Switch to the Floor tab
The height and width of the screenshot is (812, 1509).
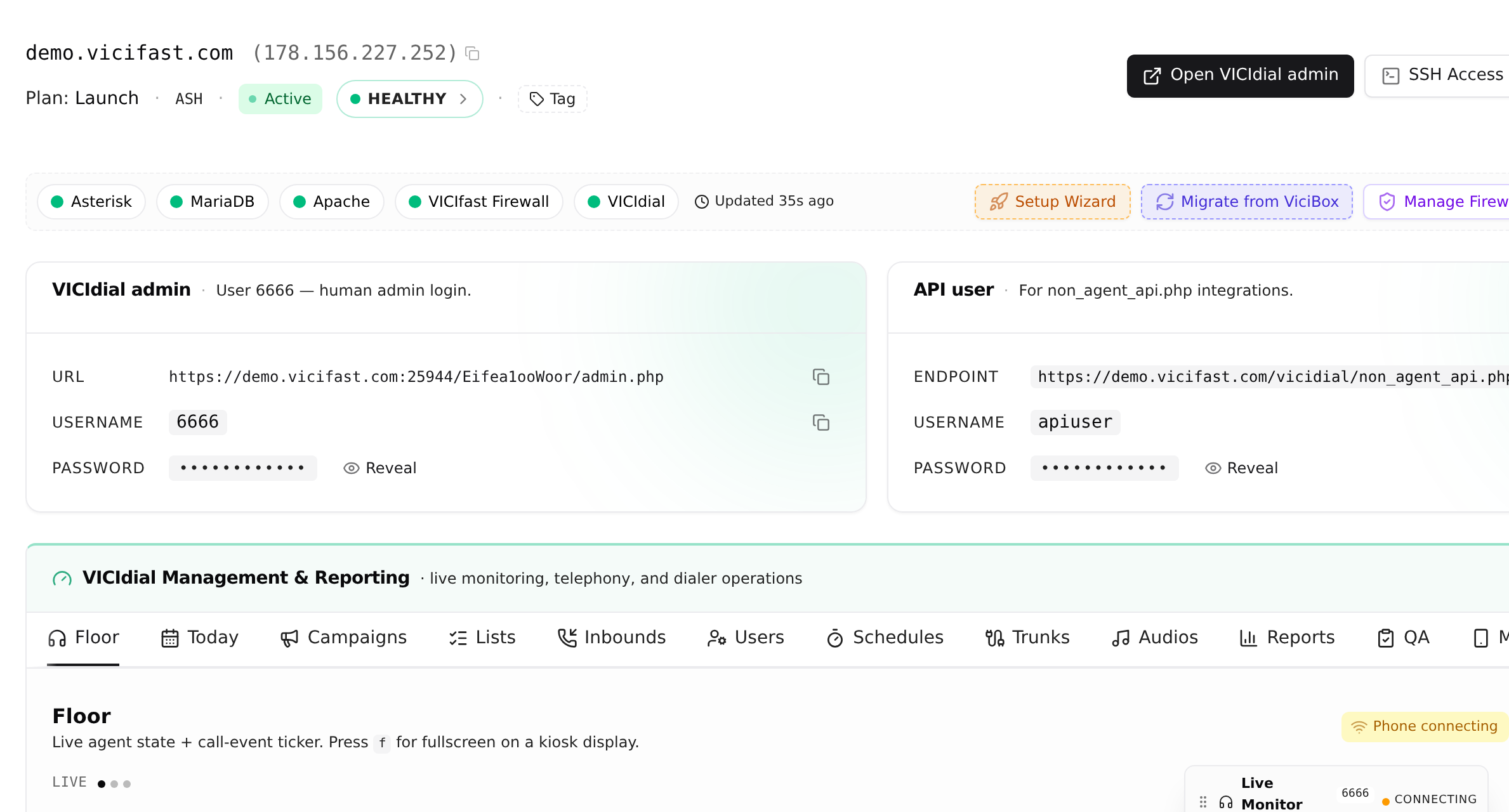click(83, 638)
